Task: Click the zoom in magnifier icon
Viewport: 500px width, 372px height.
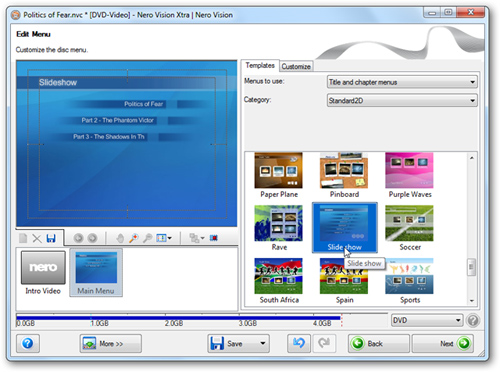Action: coord(134,238)
